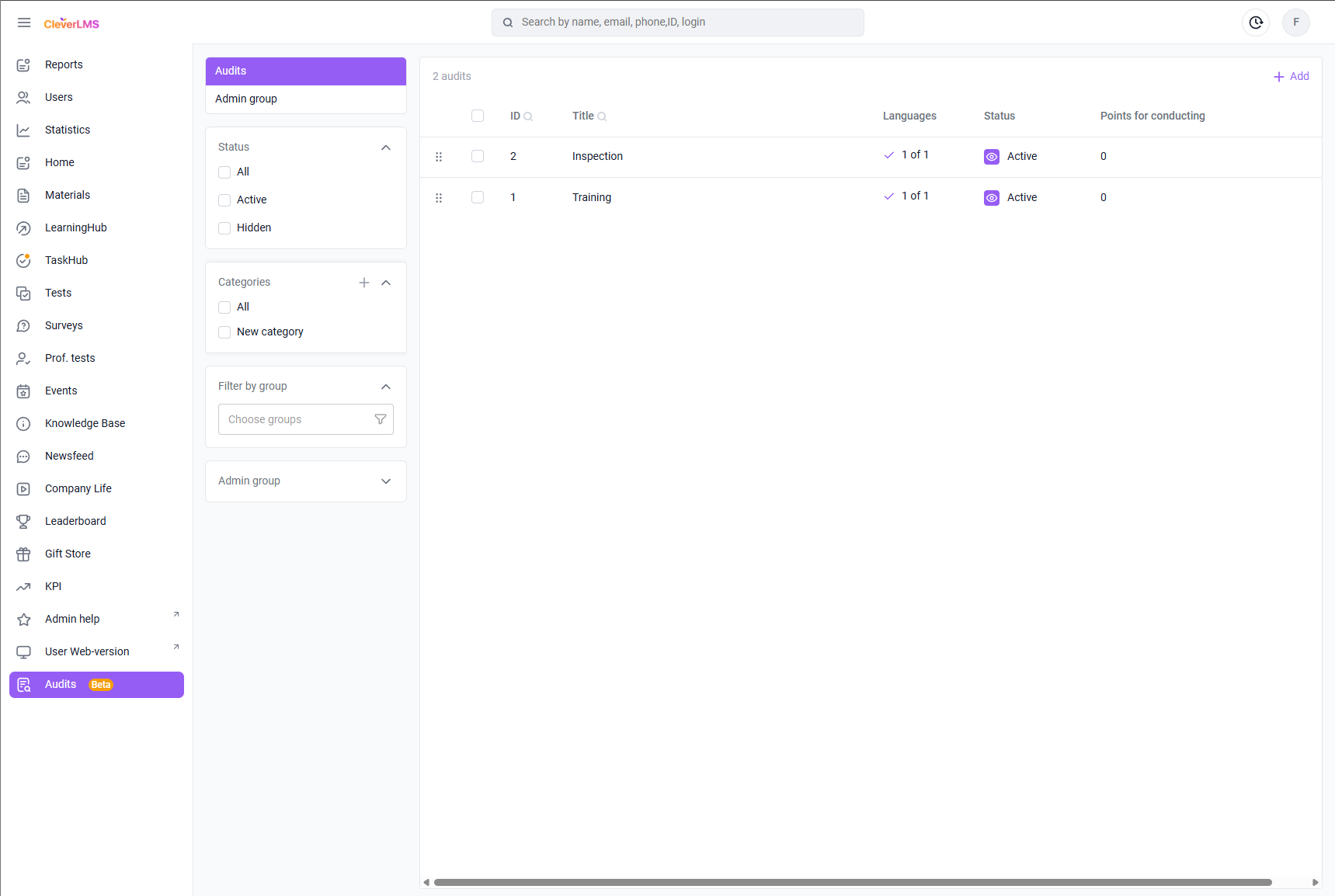Open the Training audit title
This screenshot has width=1335, height=896.
click(592, 197)
